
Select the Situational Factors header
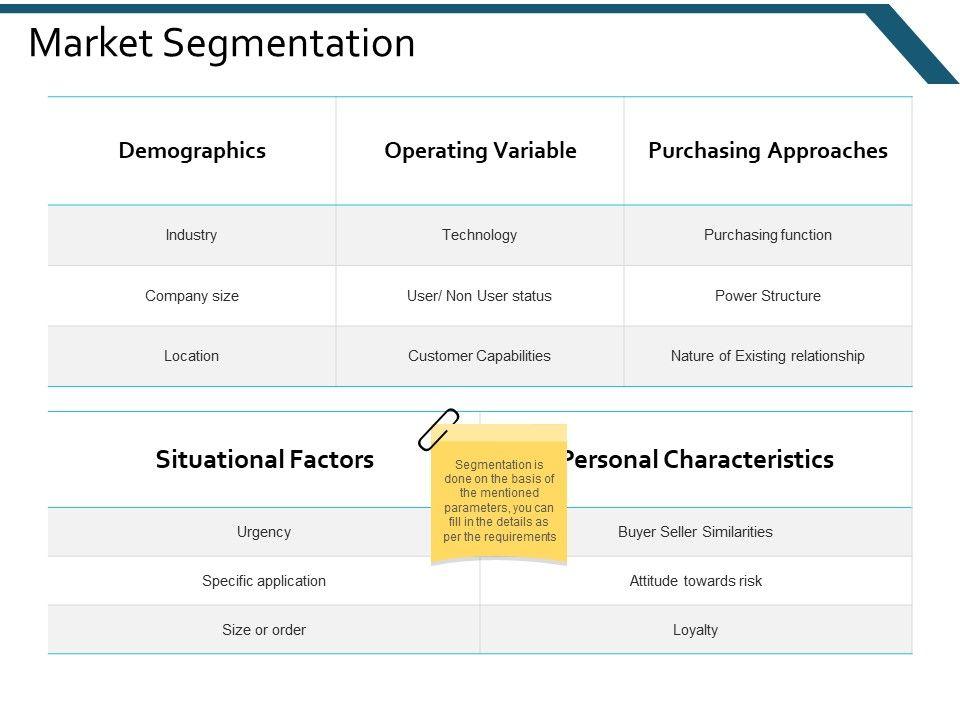[x=265, y=460]
